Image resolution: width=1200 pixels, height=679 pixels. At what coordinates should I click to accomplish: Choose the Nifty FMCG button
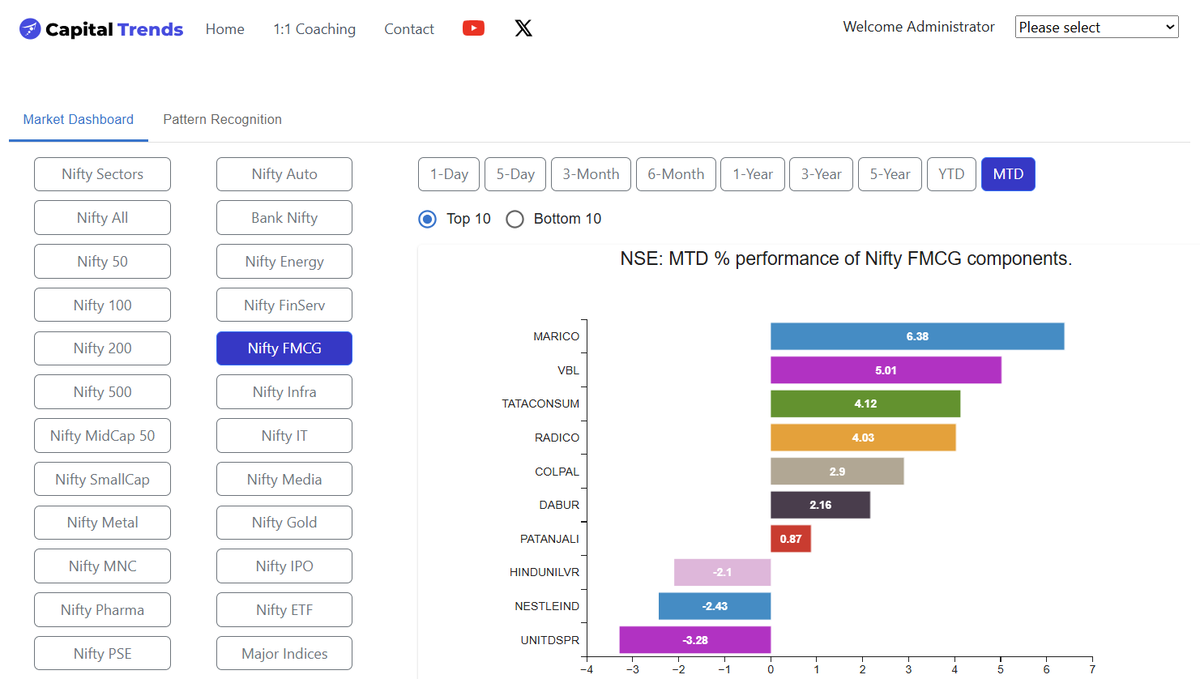(284, 348)
